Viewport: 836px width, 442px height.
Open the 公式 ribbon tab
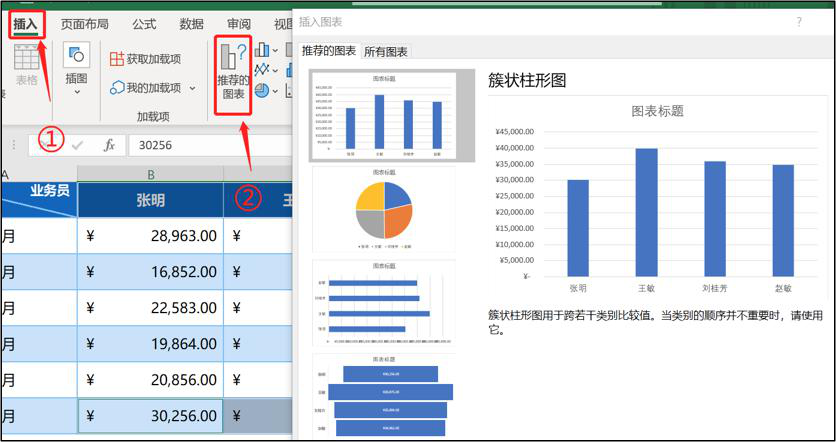pos(144,24)
